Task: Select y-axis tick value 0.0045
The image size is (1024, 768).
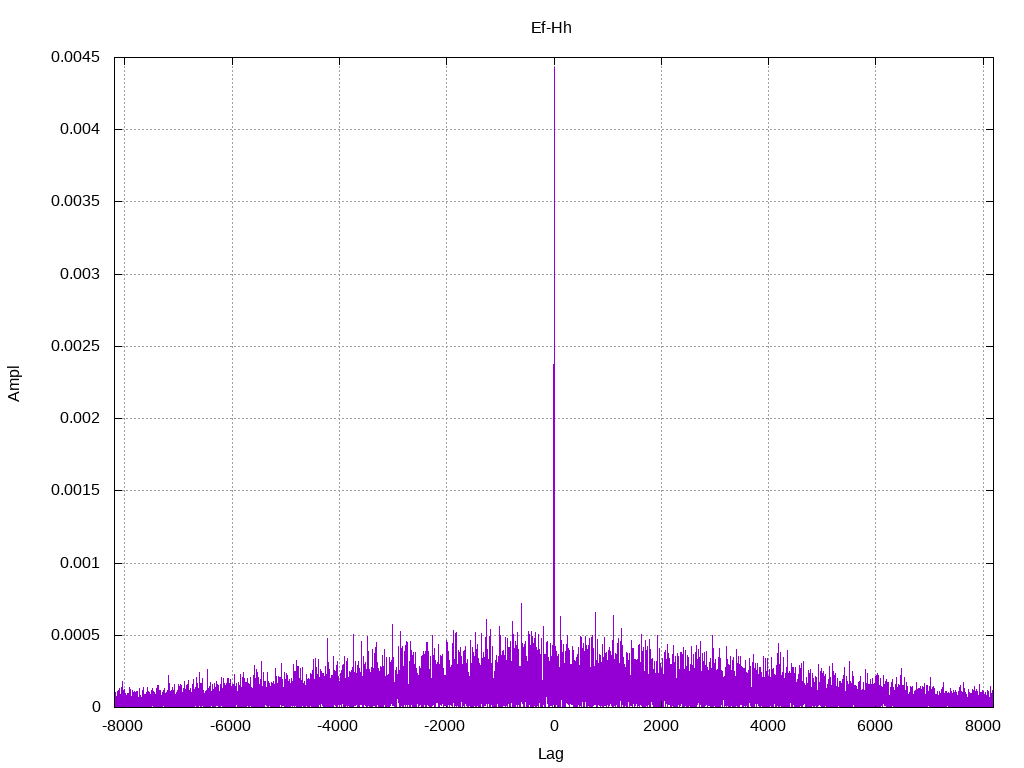Action: click(76, 57)
